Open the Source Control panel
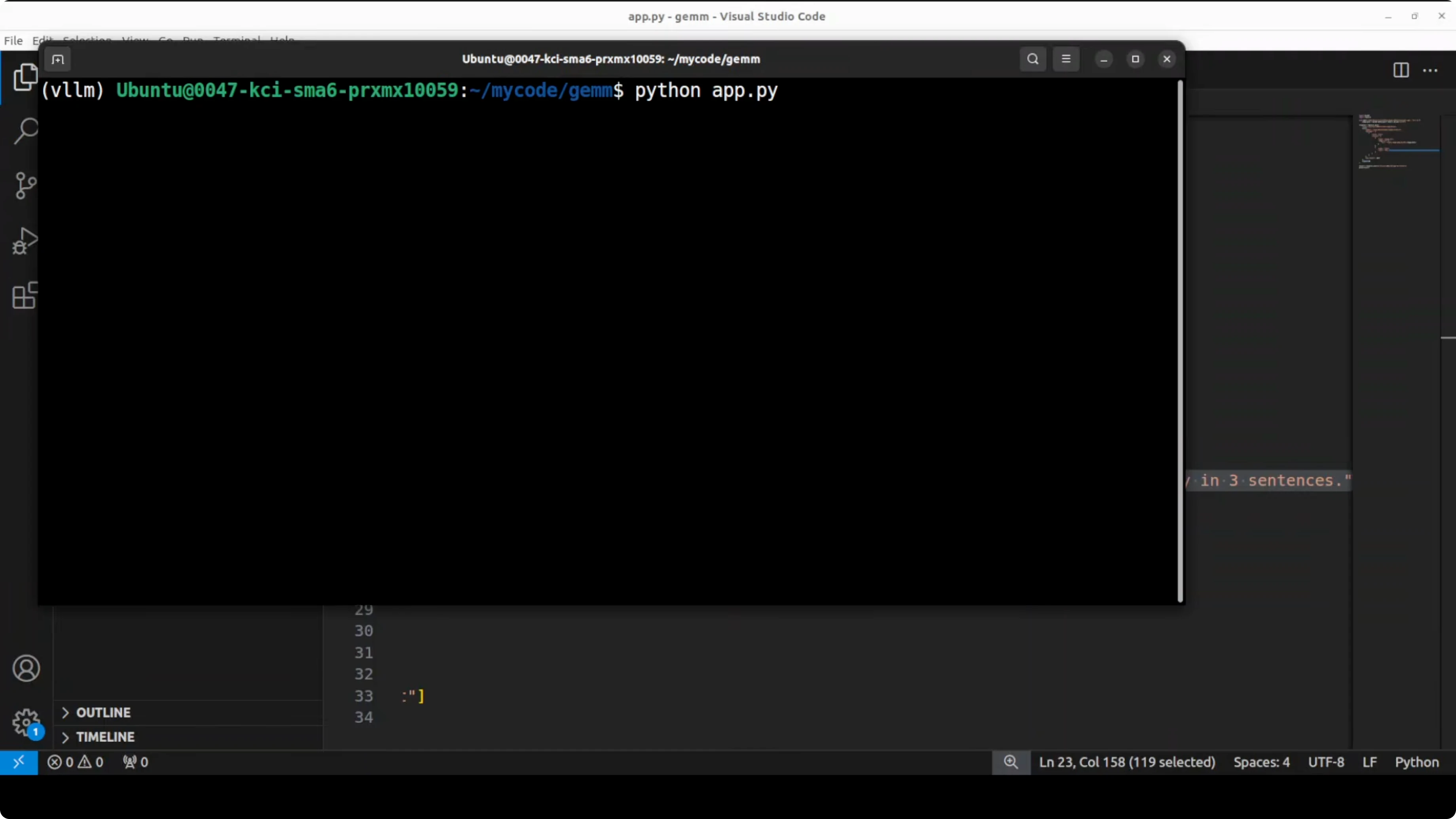1456x819 pixels. click(25, 186)
